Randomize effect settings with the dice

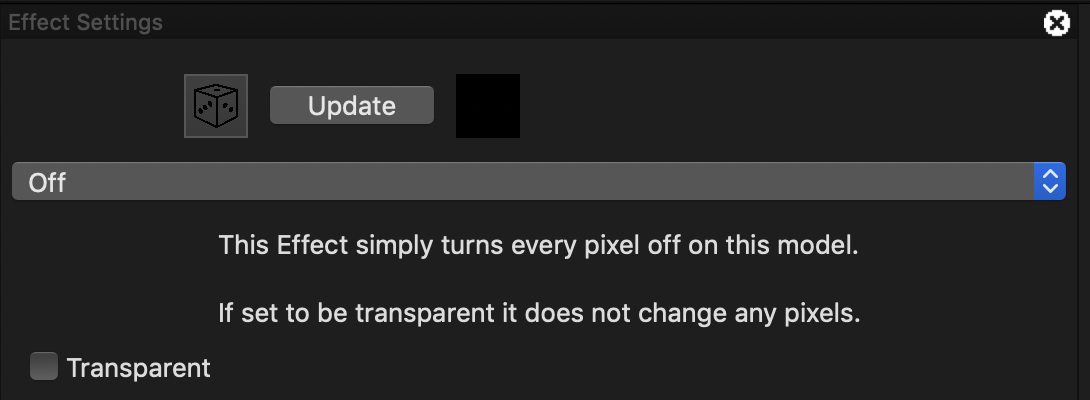[216, 105]
